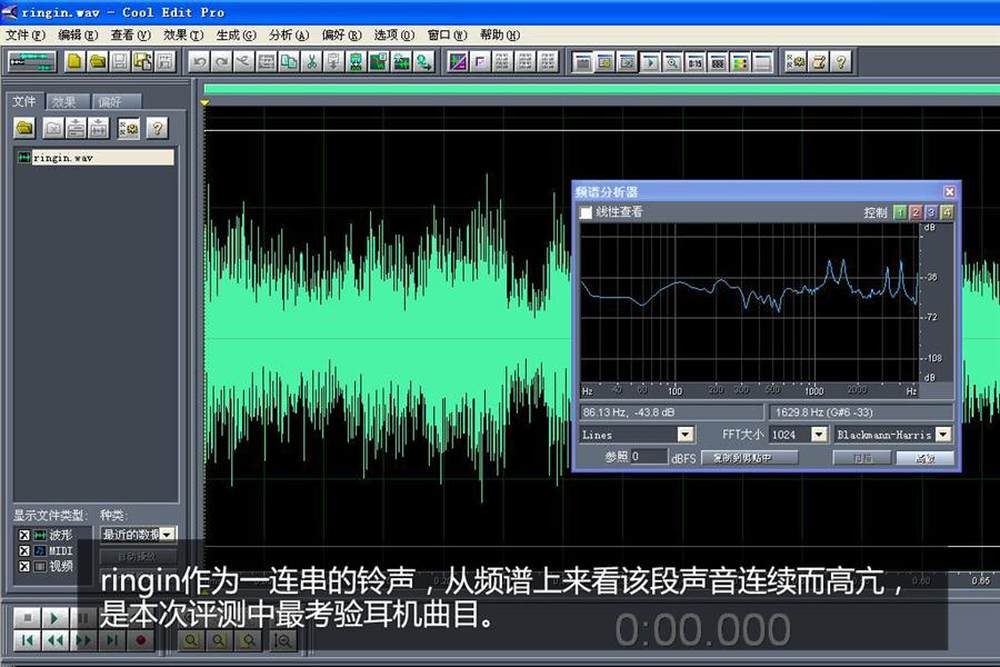The height and width of the screenshot is (667, 1000).
Task: Click the redo arrow in the toolbar
Action: 222,62
